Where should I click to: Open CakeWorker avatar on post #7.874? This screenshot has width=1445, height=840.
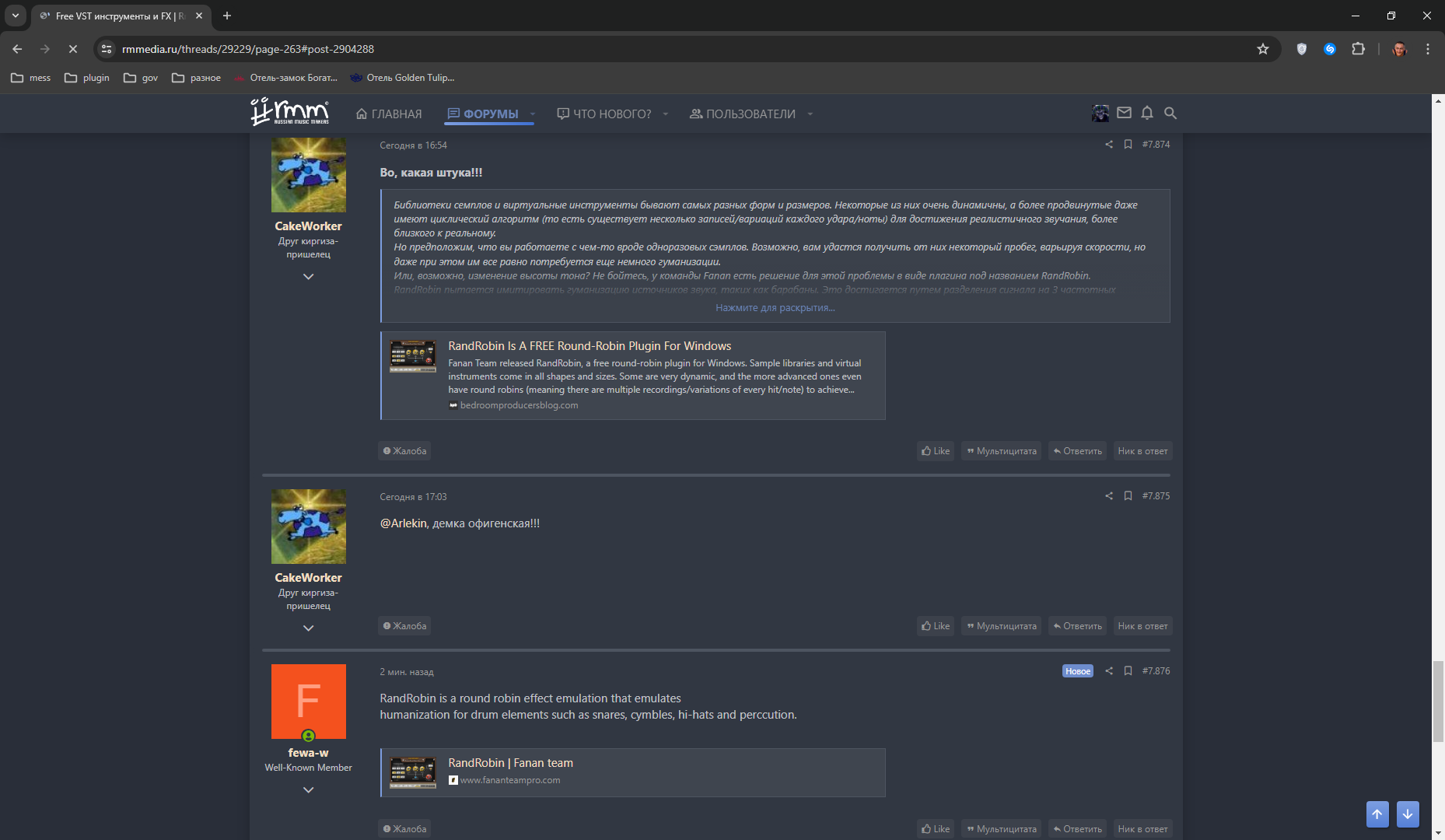point(309,175)
